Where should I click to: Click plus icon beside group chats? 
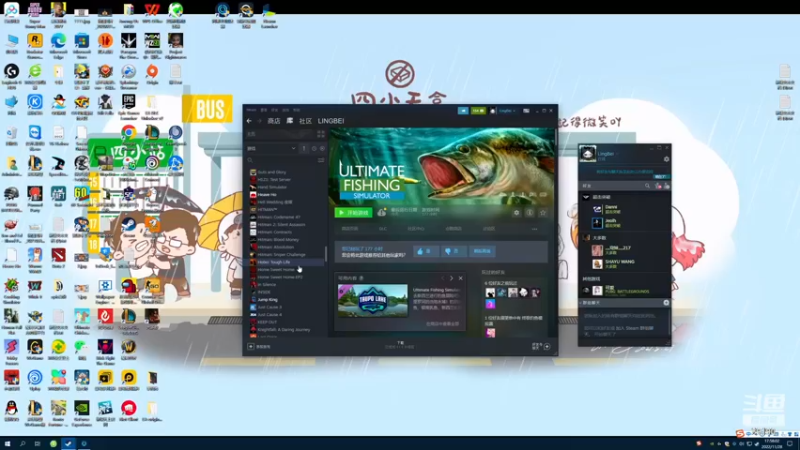[666, 303]
